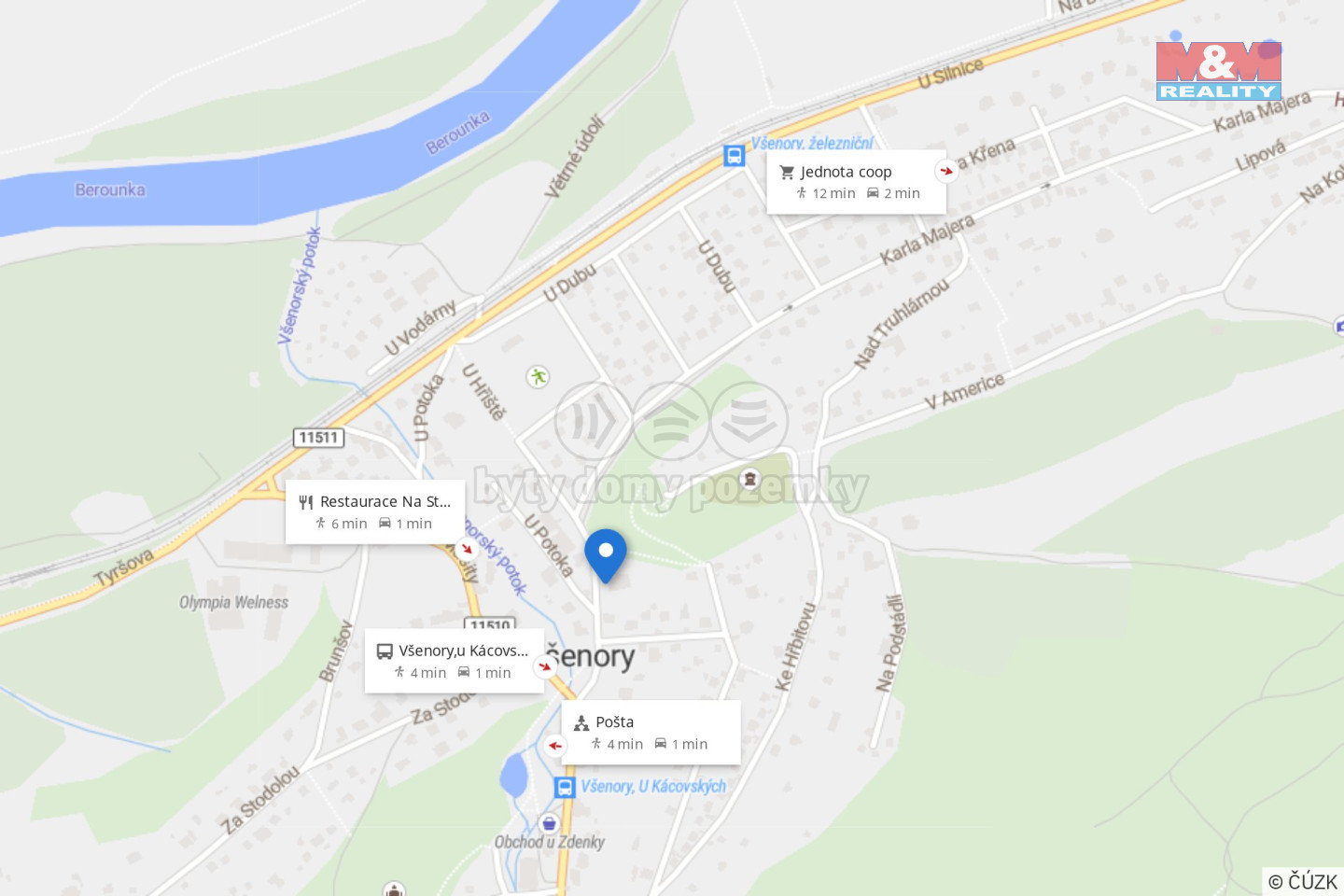Image resolution: width=1344 pixels, height=896 pixels.
Task: Open the Restaurace Na St... info card
Action: [375, 511]
